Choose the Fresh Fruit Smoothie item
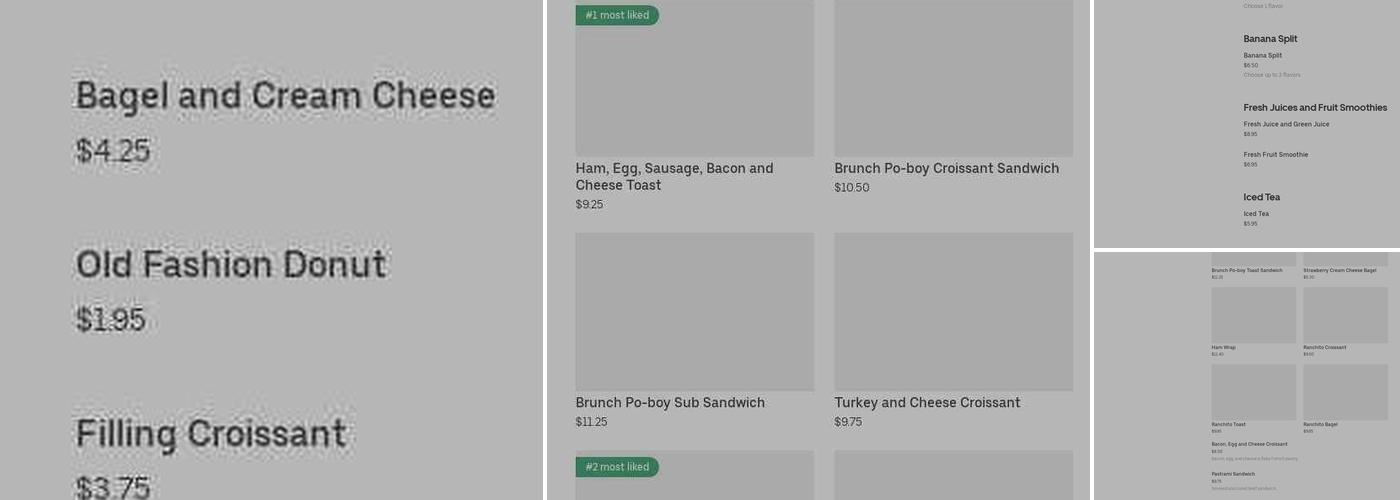The image size is (1400, 500). pyautogui.click(x=1275, y=155)
